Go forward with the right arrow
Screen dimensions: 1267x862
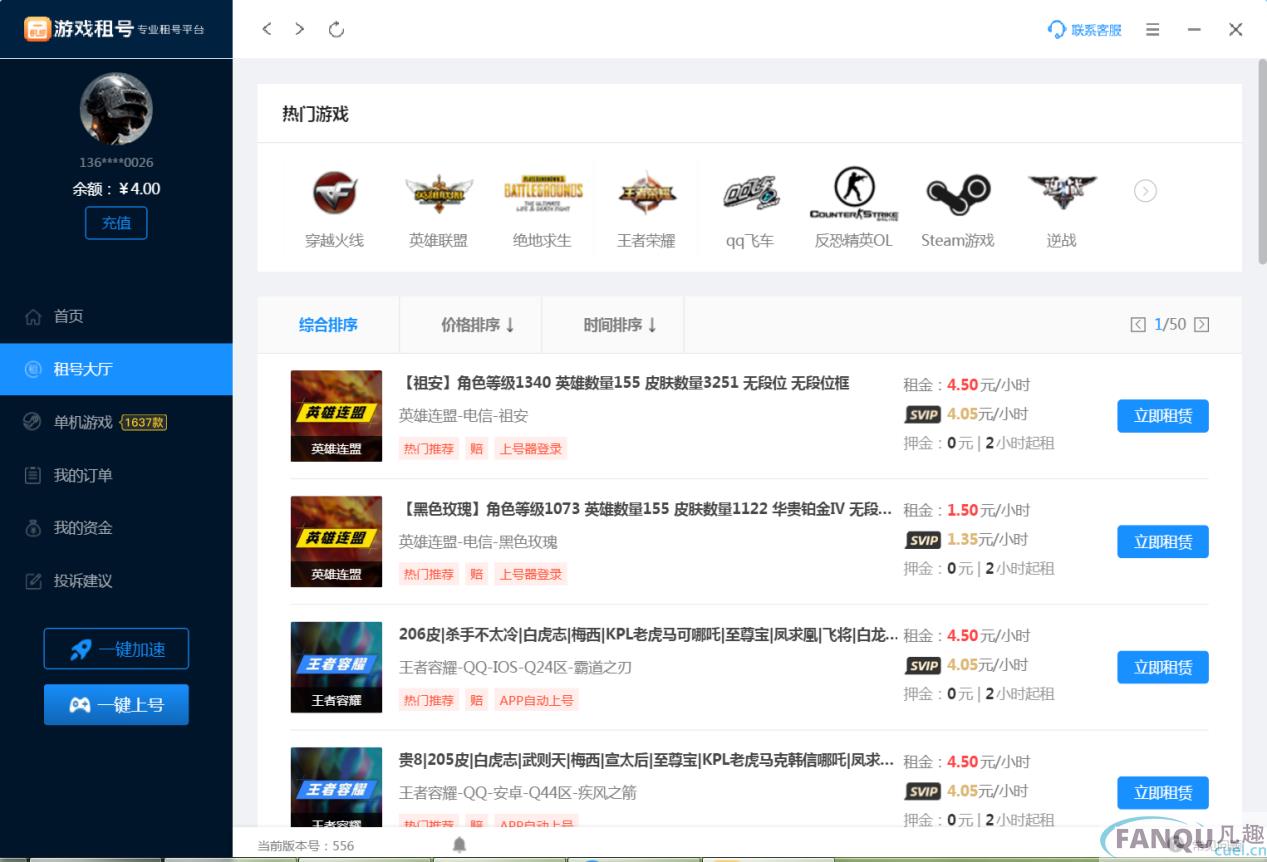(x=299, y=29)
